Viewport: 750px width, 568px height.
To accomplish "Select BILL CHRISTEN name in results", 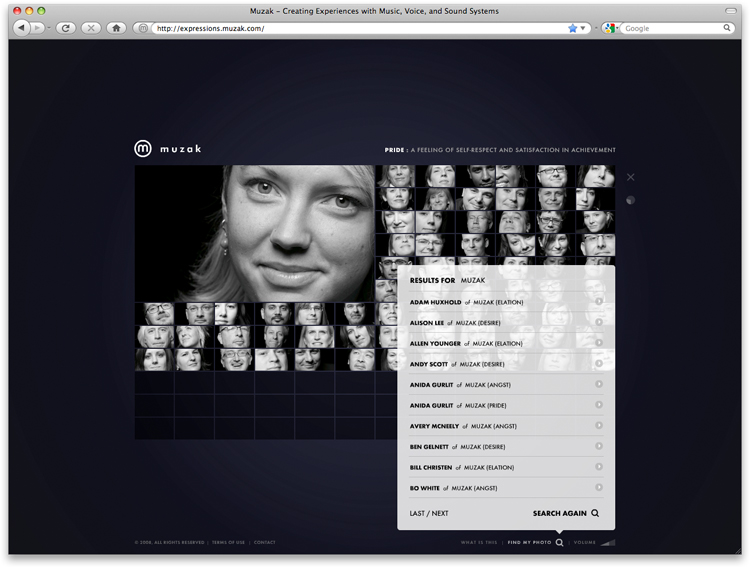I will [x=430, y=468].
